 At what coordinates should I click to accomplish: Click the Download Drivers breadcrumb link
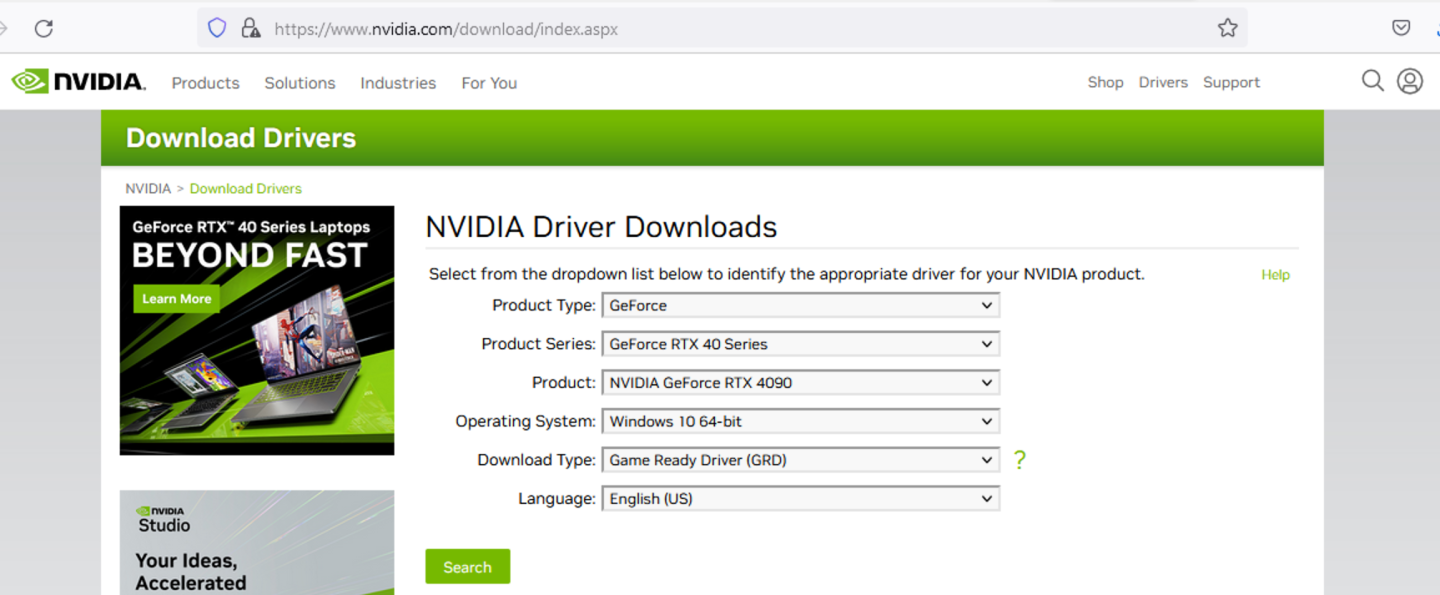point(245,188)
